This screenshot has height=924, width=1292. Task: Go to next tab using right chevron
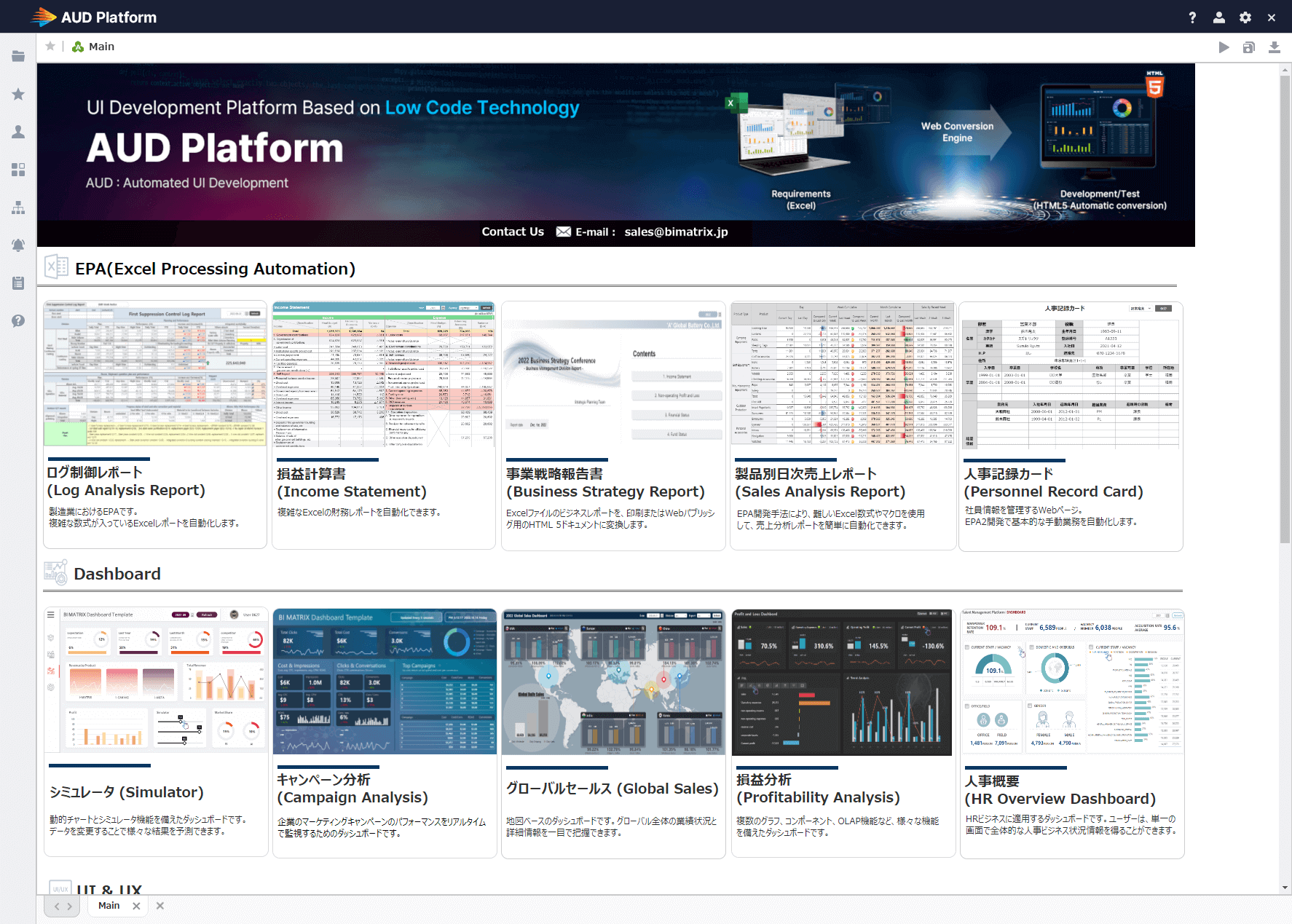click(70, 907)
